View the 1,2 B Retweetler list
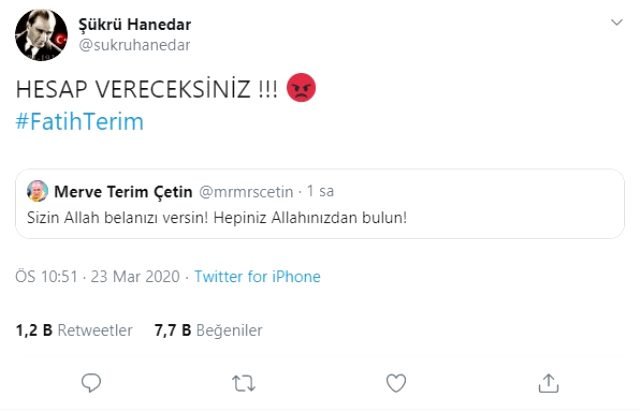Screen dimensions: 640x411 (x=74, y=330)
